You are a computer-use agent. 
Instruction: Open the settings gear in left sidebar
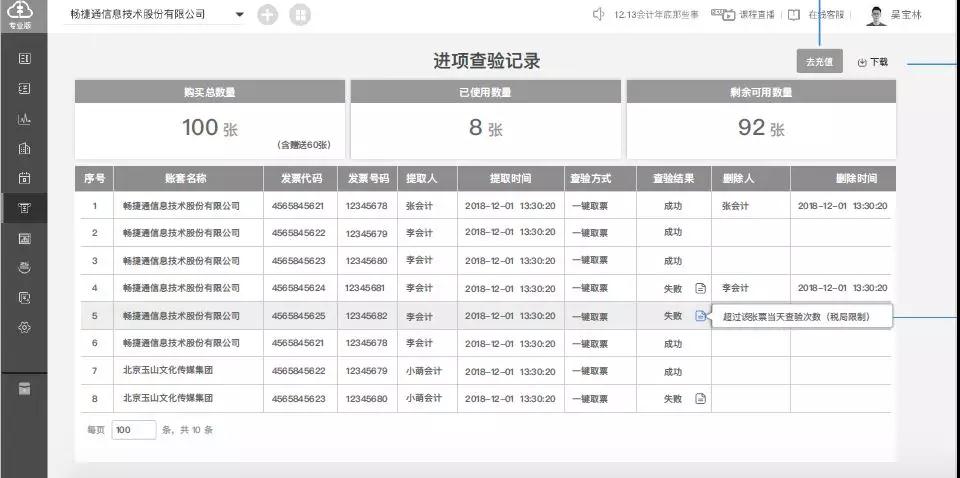[25, 327]
